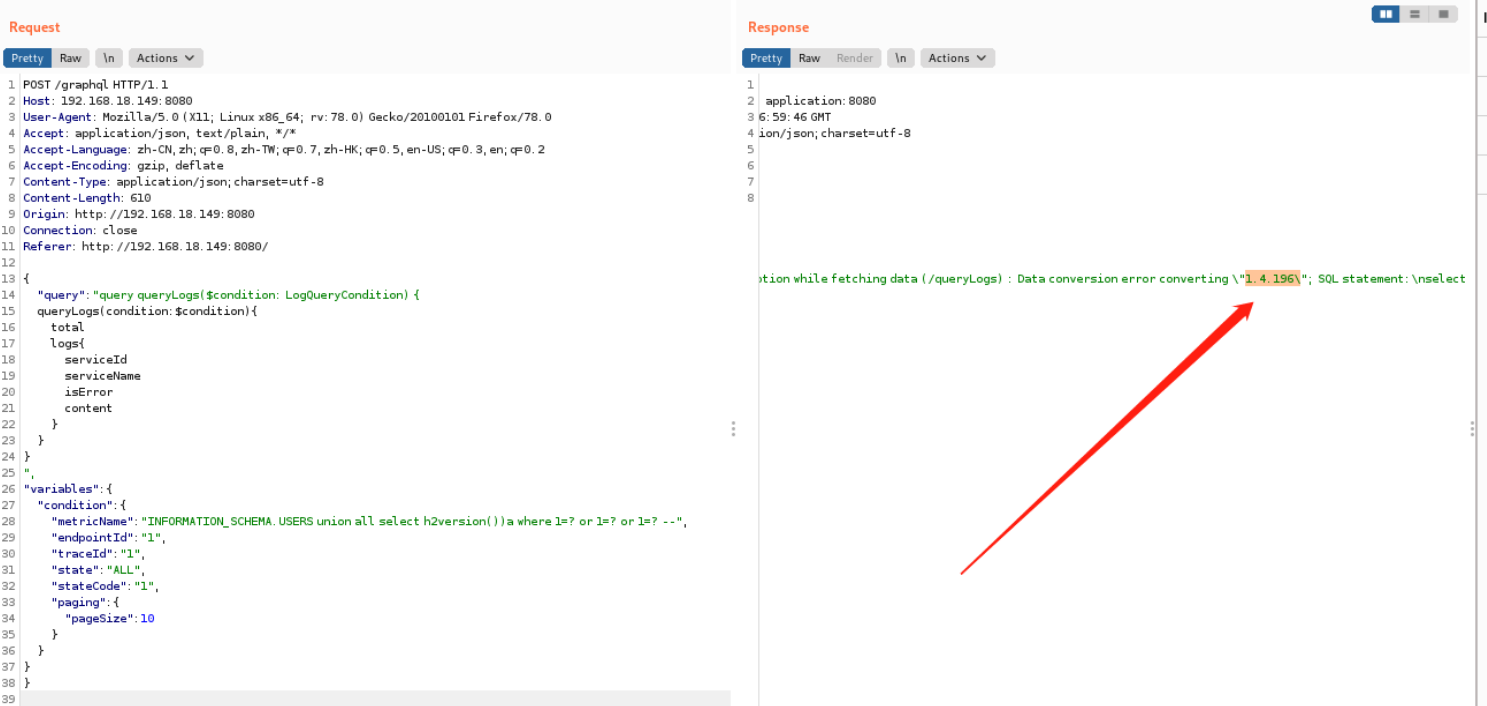
Task: Click the "traceId" line
Action: click(98, 553)
